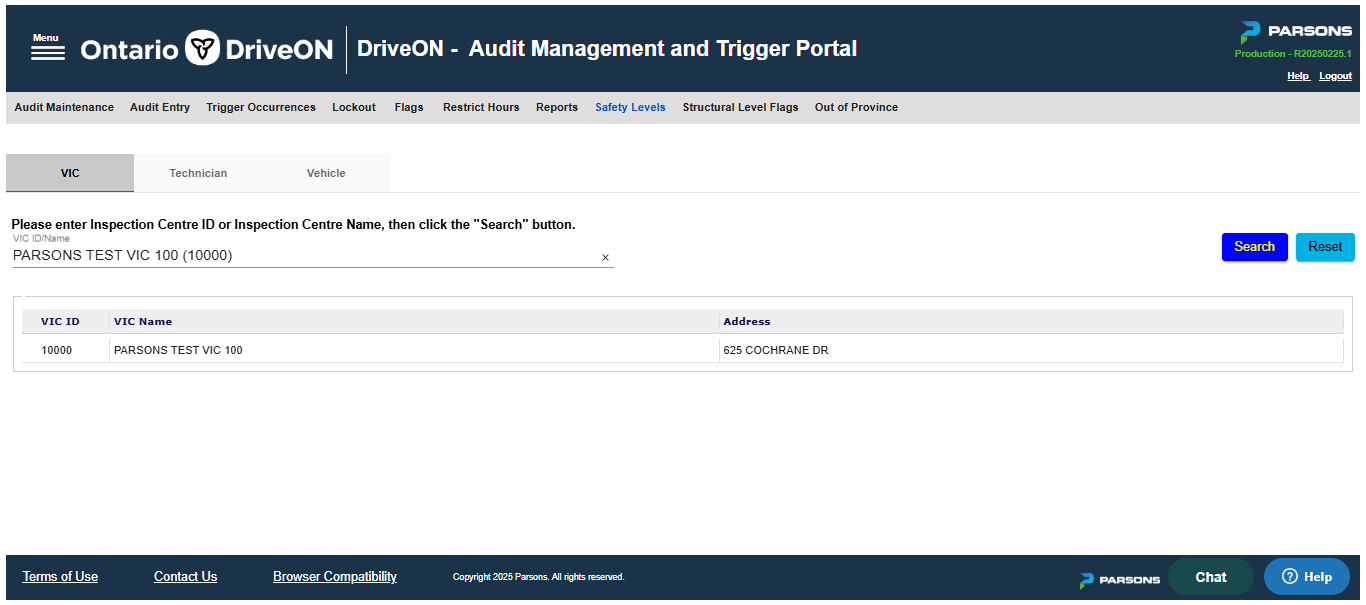Open the Terms of Use link
Screen dimensions: 1366x605
click(x=60, y=577)
